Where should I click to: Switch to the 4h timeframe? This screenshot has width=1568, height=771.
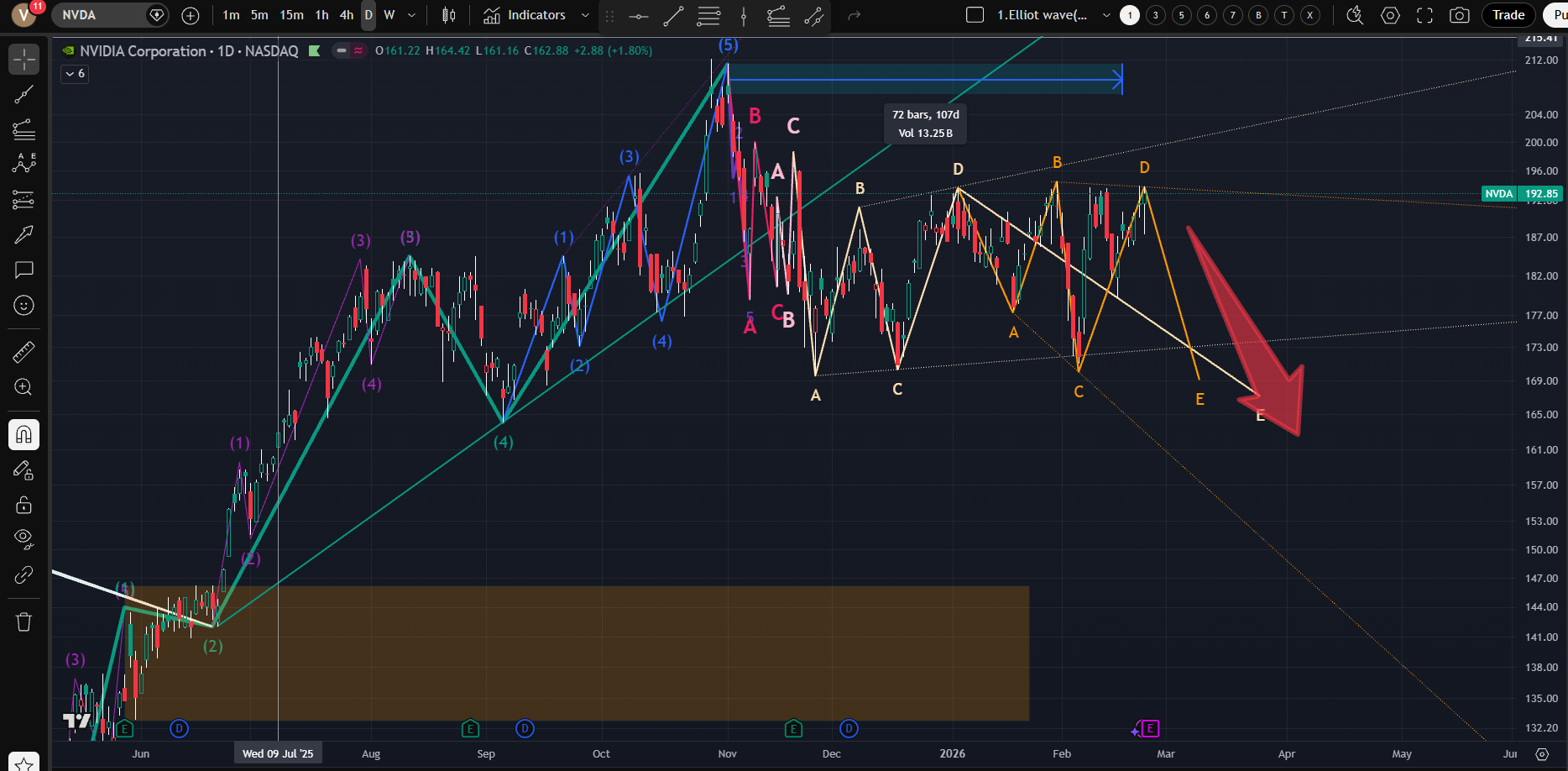346,15
